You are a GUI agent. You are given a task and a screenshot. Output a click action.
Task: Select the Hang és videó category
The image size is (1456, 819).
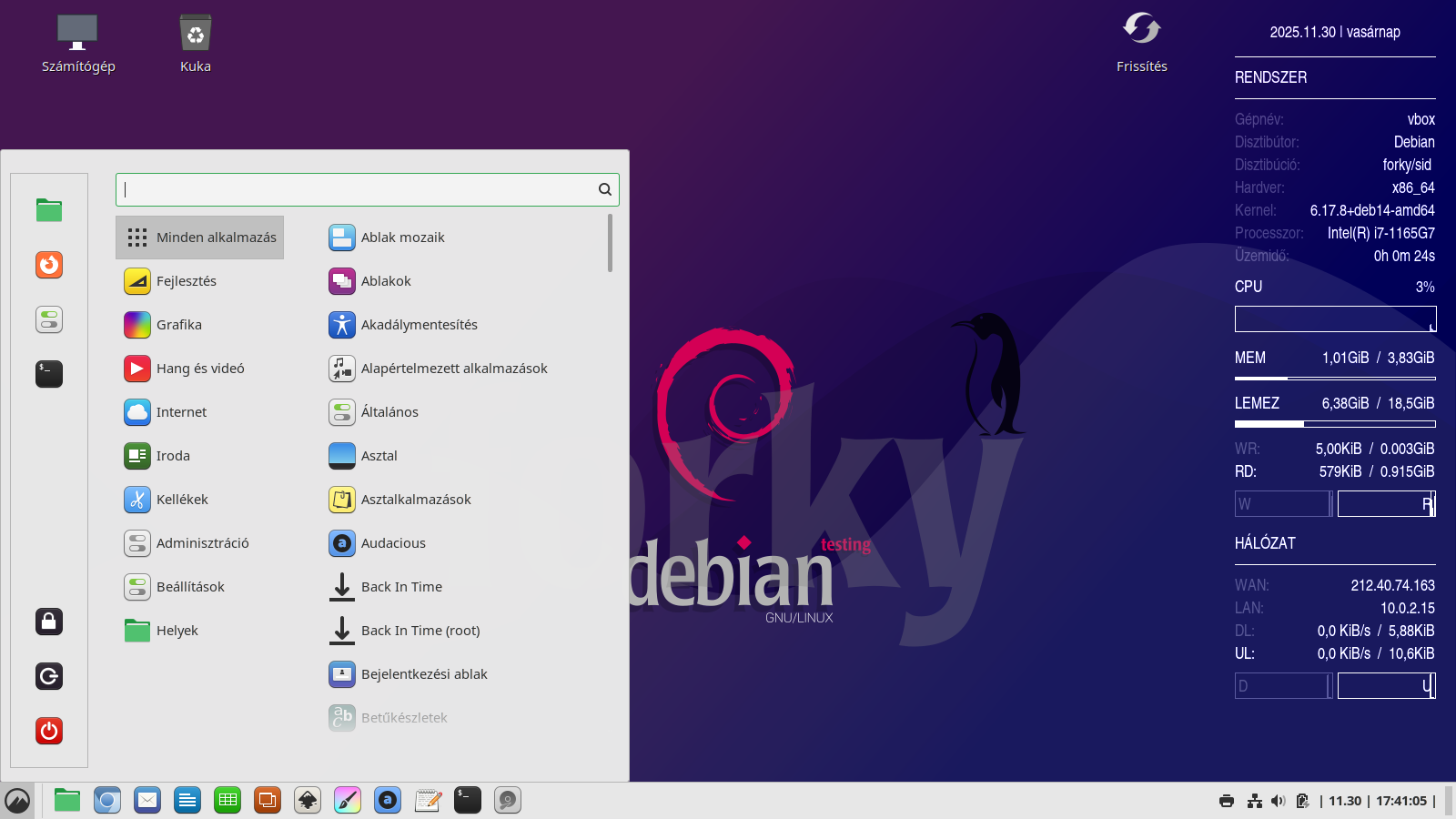click(x=200, y=369)
